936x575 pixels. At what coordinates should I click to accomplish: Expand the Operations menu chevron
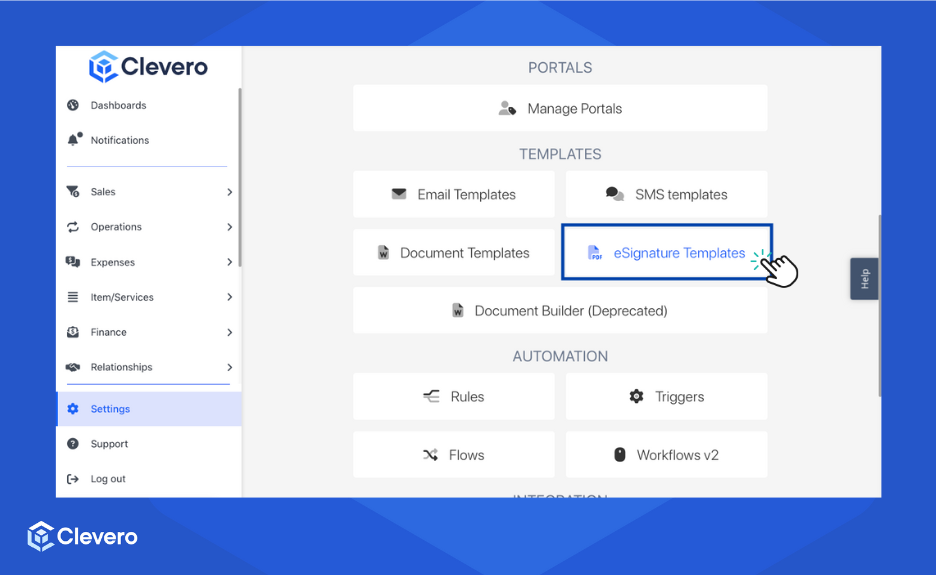pyautogui.click(x=230, y=227)
